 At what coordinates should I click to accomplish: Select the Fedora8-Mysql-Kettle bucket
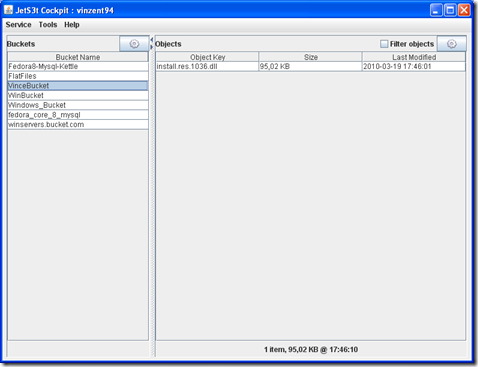click(78, 66)
